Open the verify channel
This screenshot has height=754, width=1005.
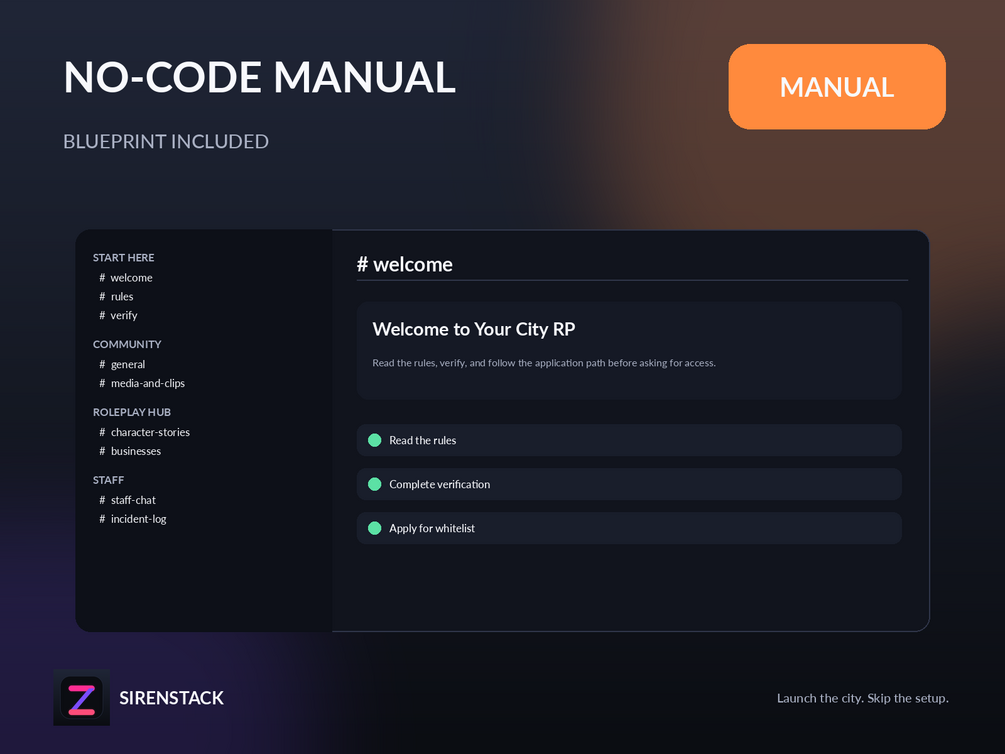pyautogui.click(x=118, y=315)
